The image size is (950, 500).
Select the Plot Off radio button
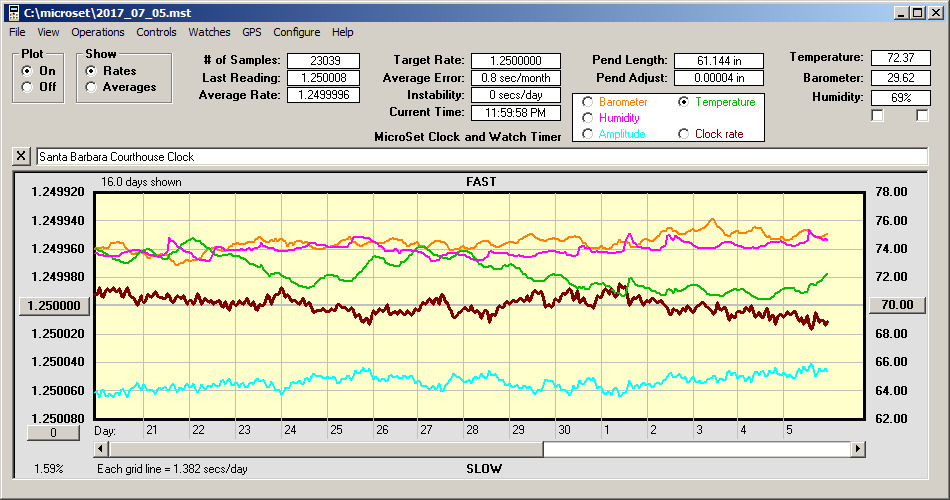point(27,87)
